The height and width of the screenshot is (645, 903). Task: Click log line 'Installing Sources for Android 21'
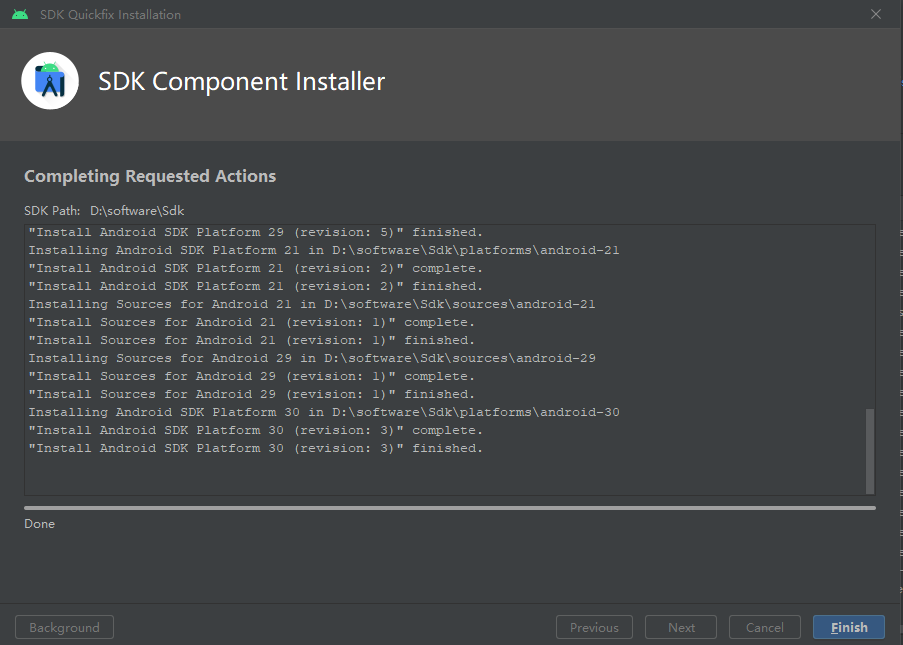pos(312,304)
